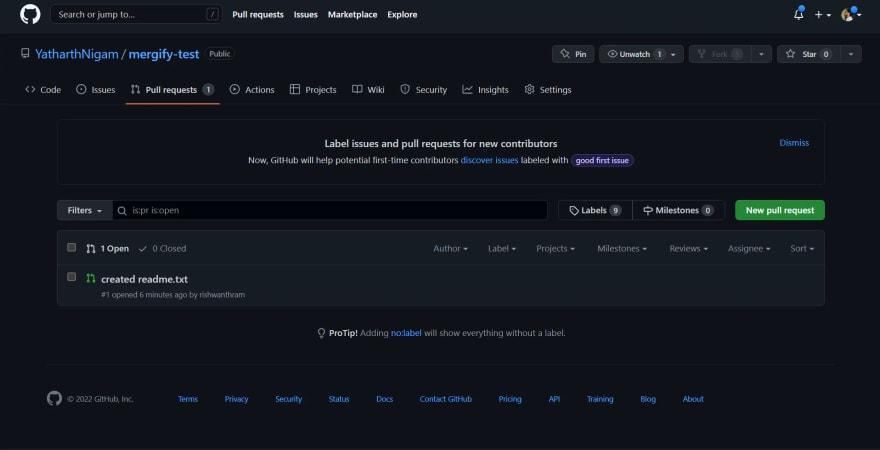Open the Contact GitHub footer link

click(446, 399)
